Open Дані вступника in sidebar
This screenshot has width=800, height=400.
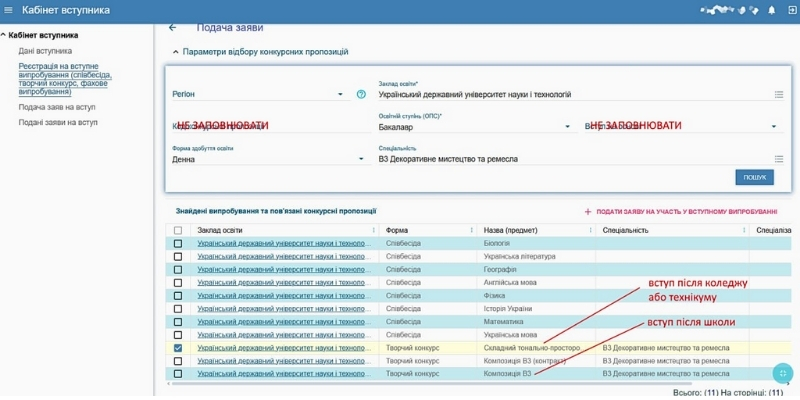coord(45,50)
